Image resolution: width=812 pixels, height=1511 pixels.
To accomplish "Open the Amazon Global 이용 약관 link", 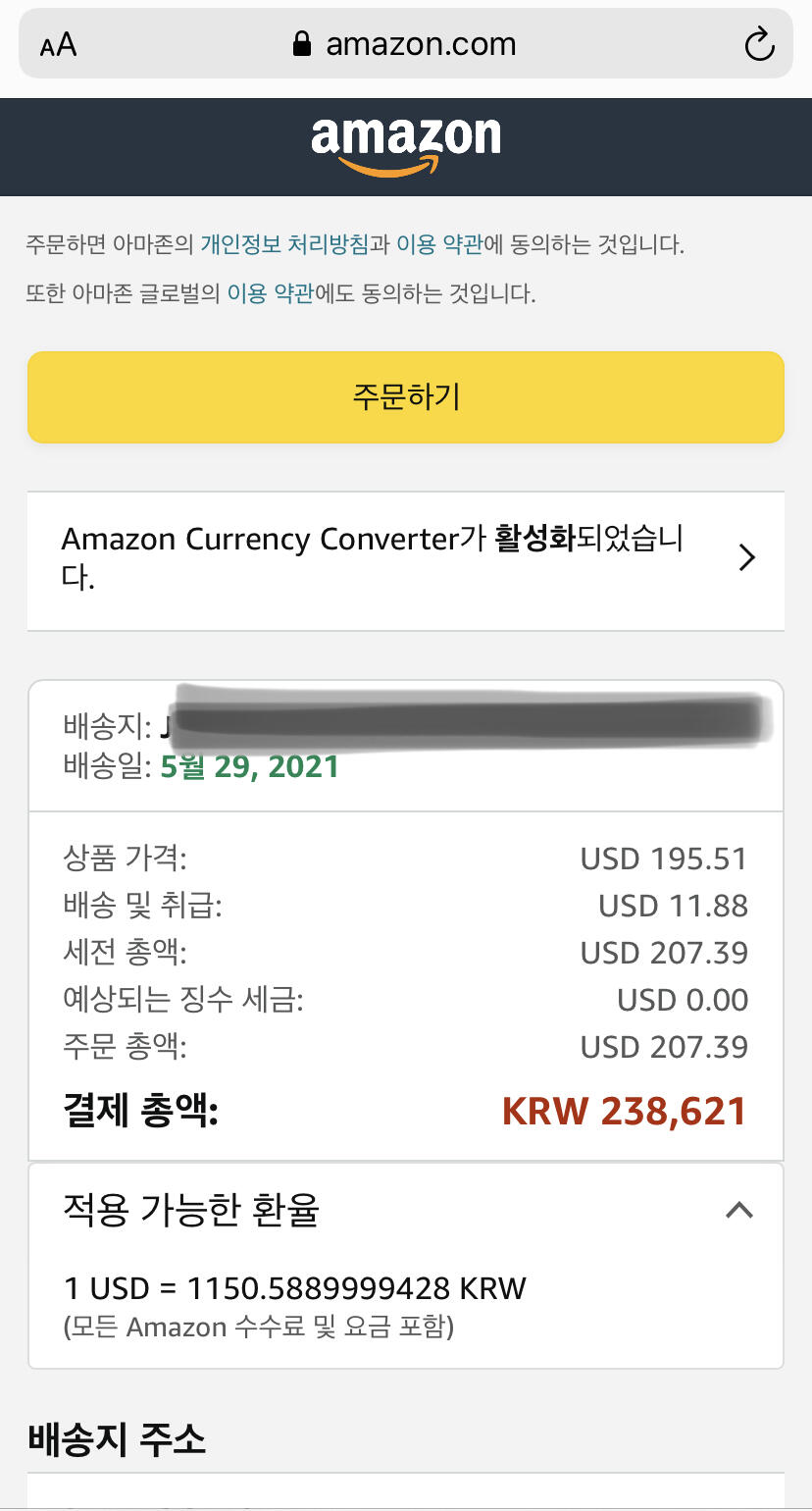I will (x=270, y=292).
